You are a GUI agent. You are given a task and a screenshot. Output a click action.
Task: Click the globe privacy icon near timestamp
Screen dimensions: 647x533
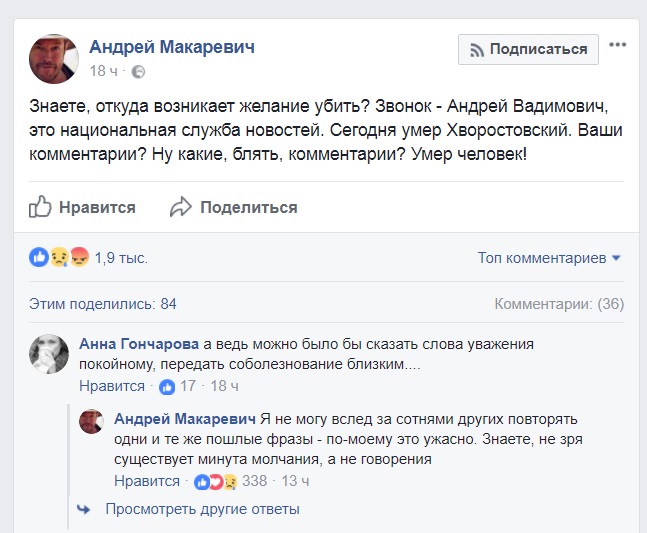click(138, 72)
